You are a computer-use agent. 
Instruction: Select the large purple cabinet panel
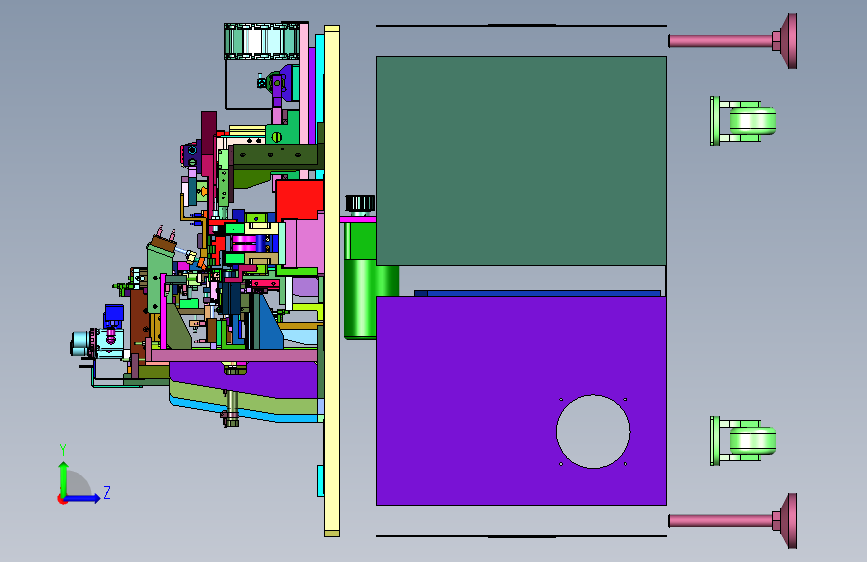pos(521,400)
